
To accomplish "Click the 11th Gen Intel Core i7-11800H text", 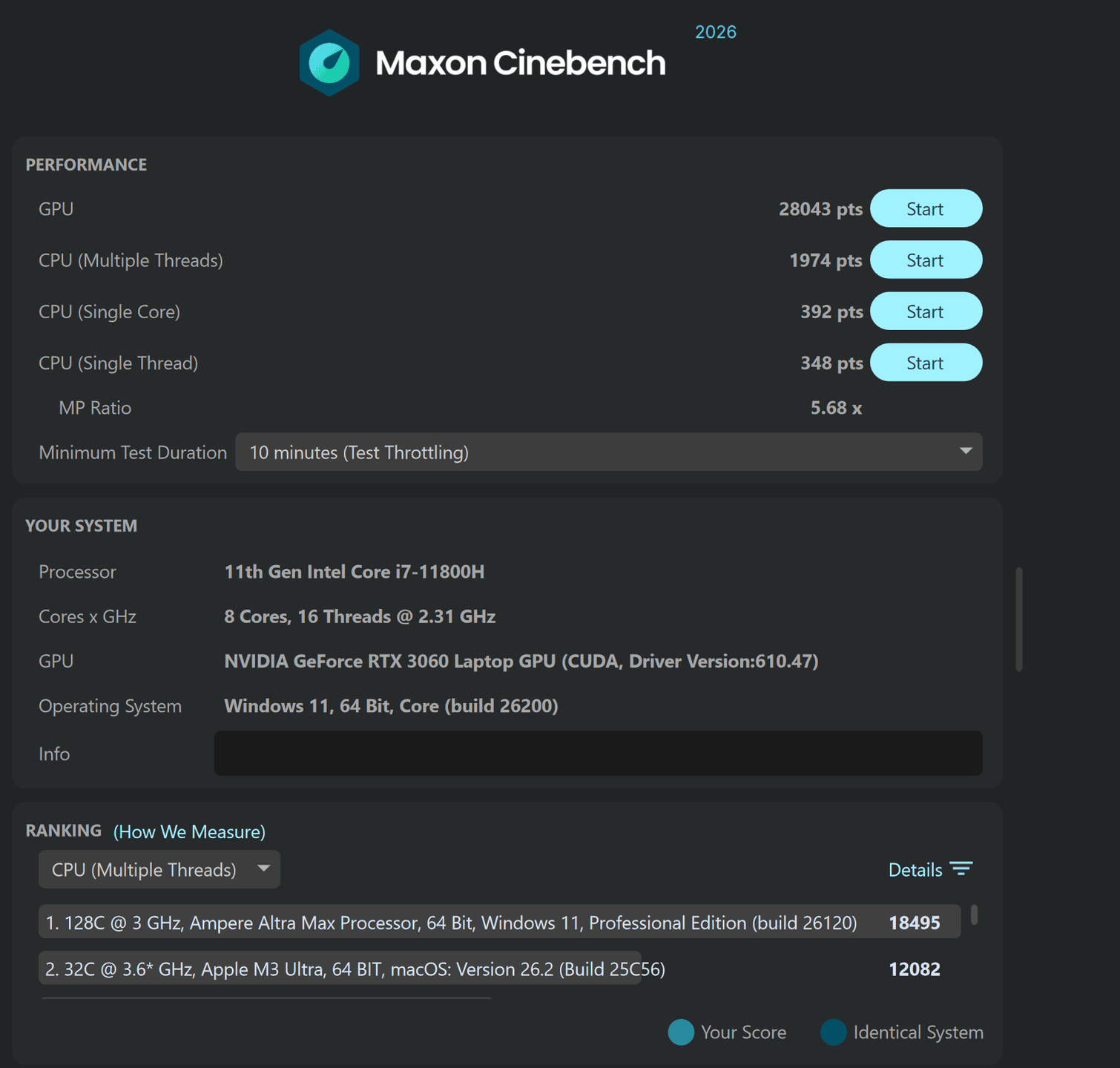I will [x=355, y=572].
